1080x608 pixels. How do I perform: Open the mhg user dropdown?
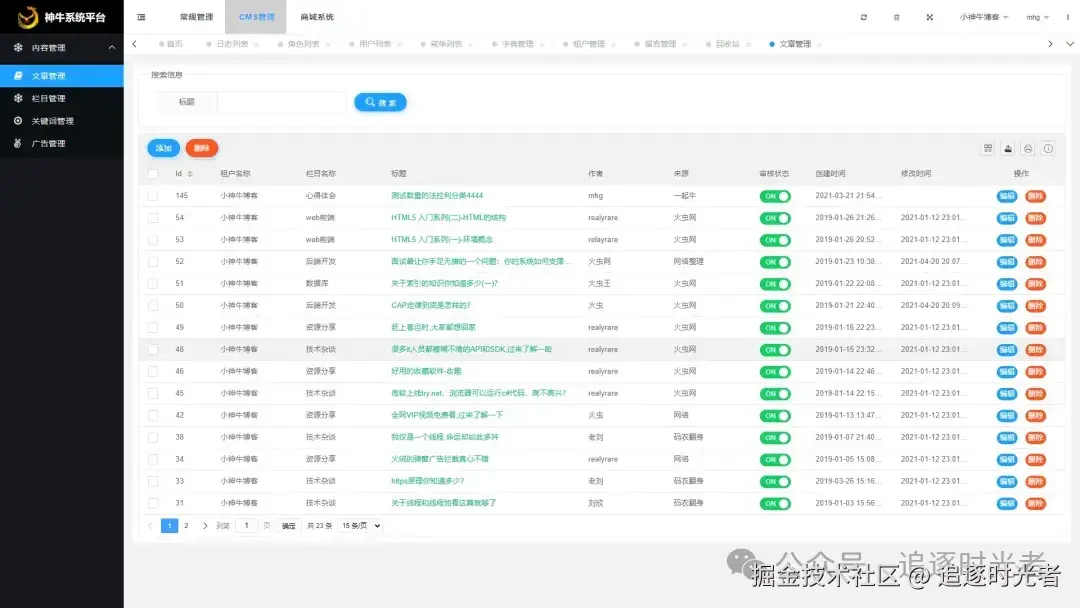tap(1037, 17)
